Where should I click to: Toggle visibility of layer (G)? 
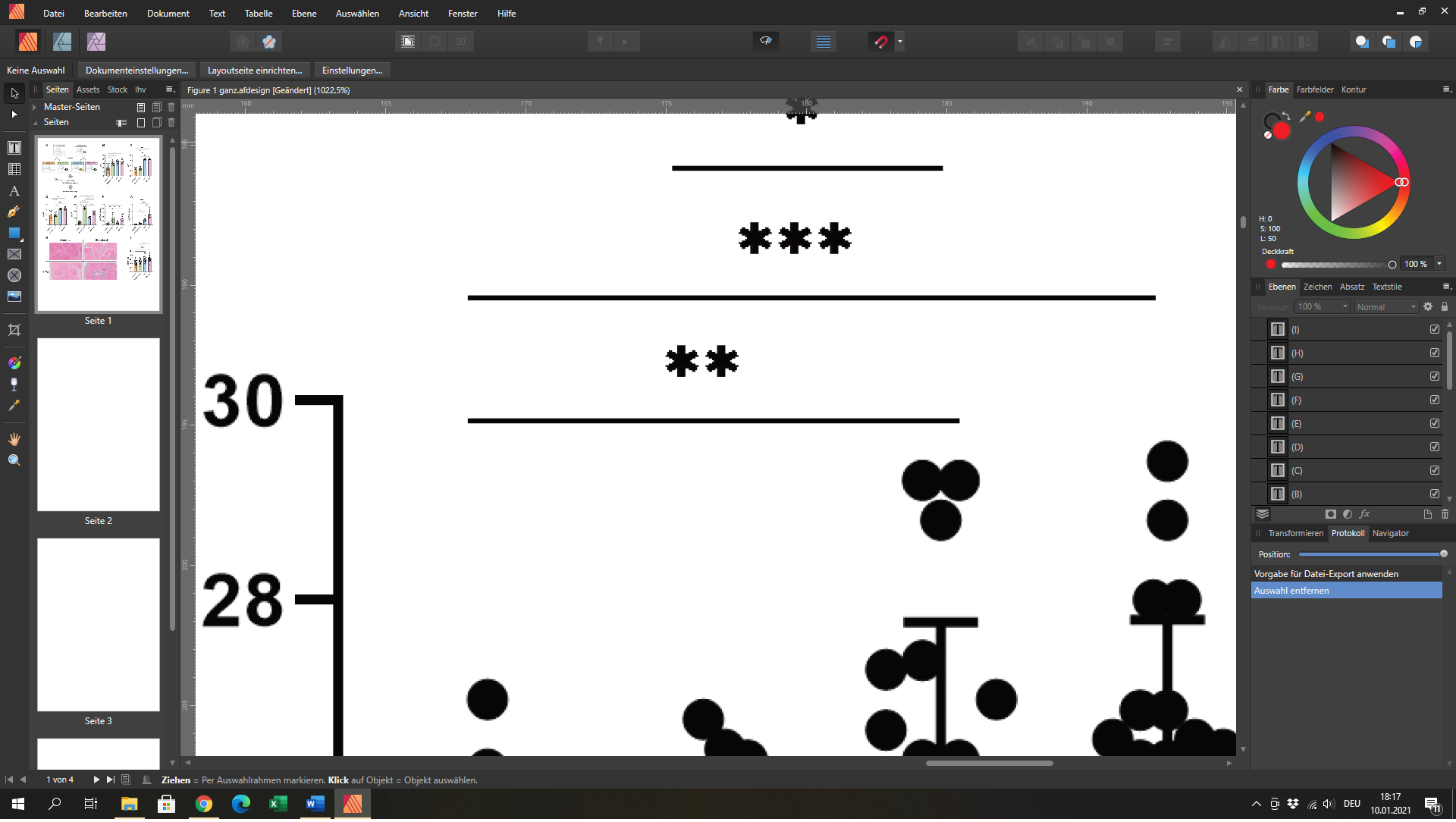click(x=1435, y=377)
